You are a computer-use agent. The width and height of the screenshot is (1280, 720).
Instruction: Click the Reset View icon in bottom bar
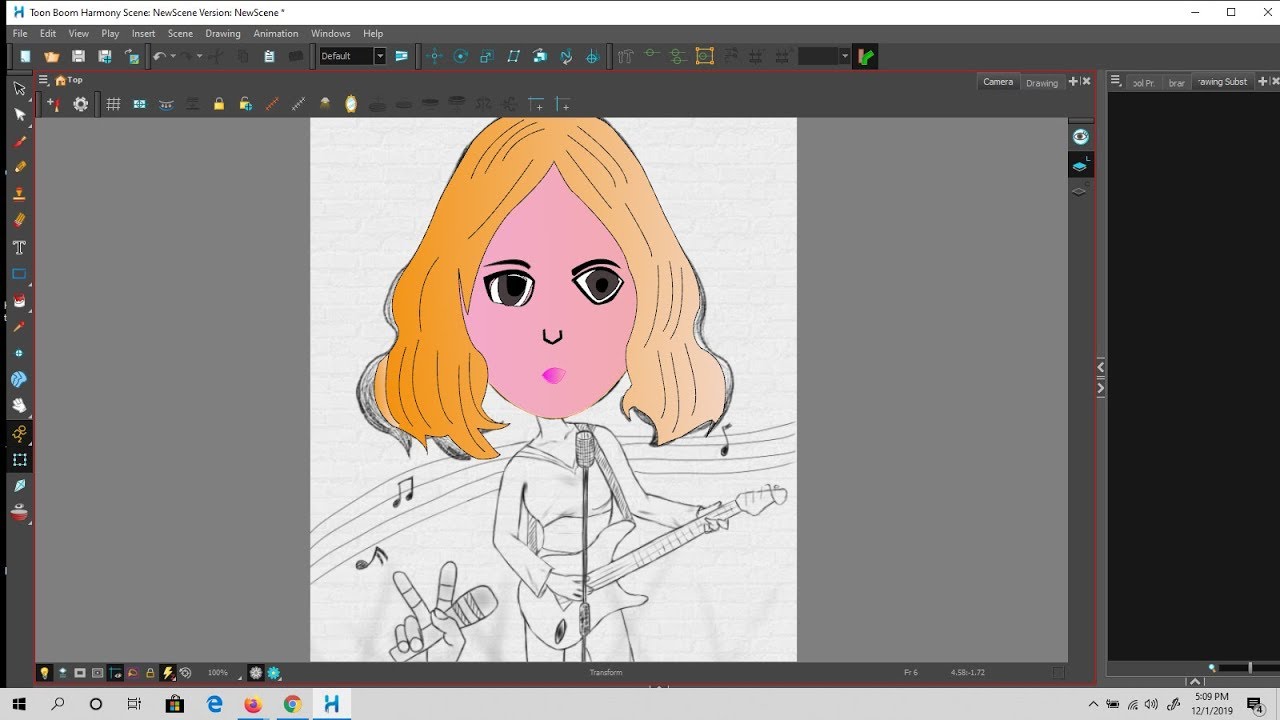pyautogui.click(x=185, y=673)
